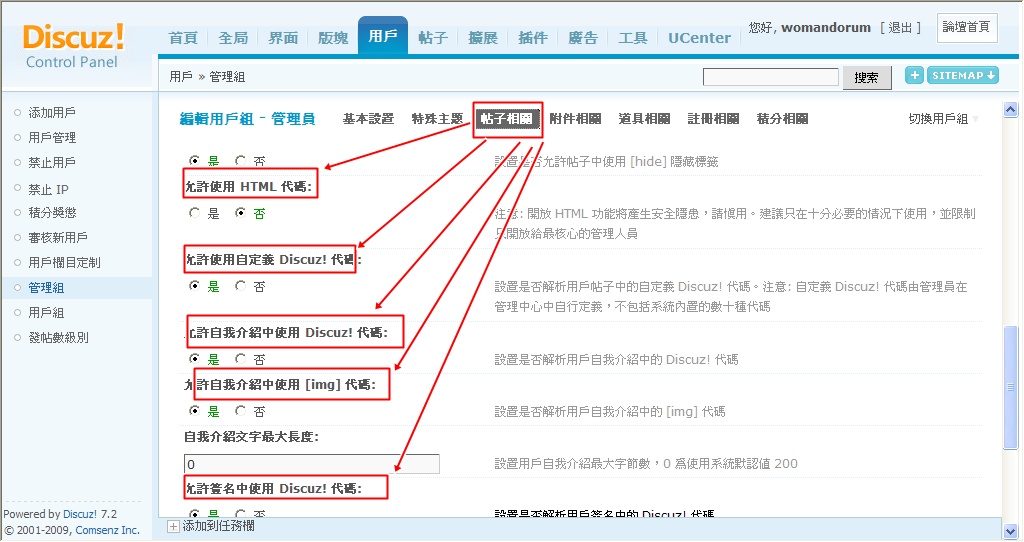
Task: Switch to the 帖子 top navigation tab
Action: click(433, 38)
